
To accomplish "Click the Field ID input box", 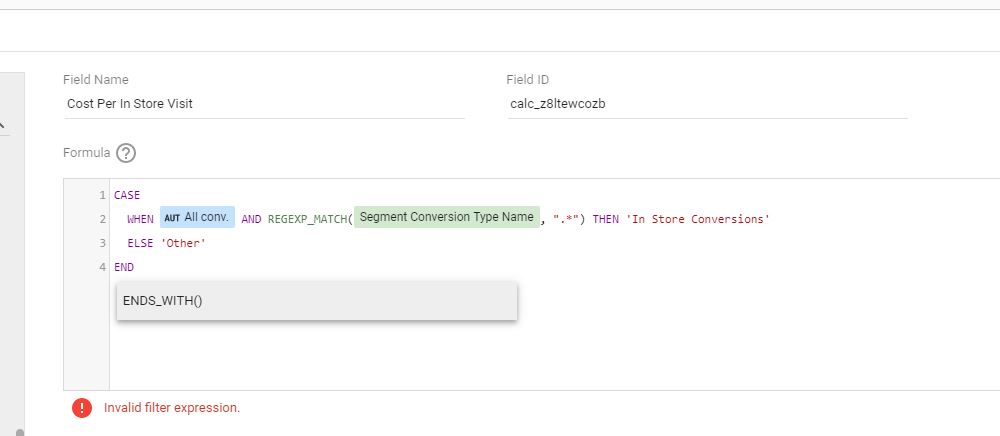I will (707, 103).
